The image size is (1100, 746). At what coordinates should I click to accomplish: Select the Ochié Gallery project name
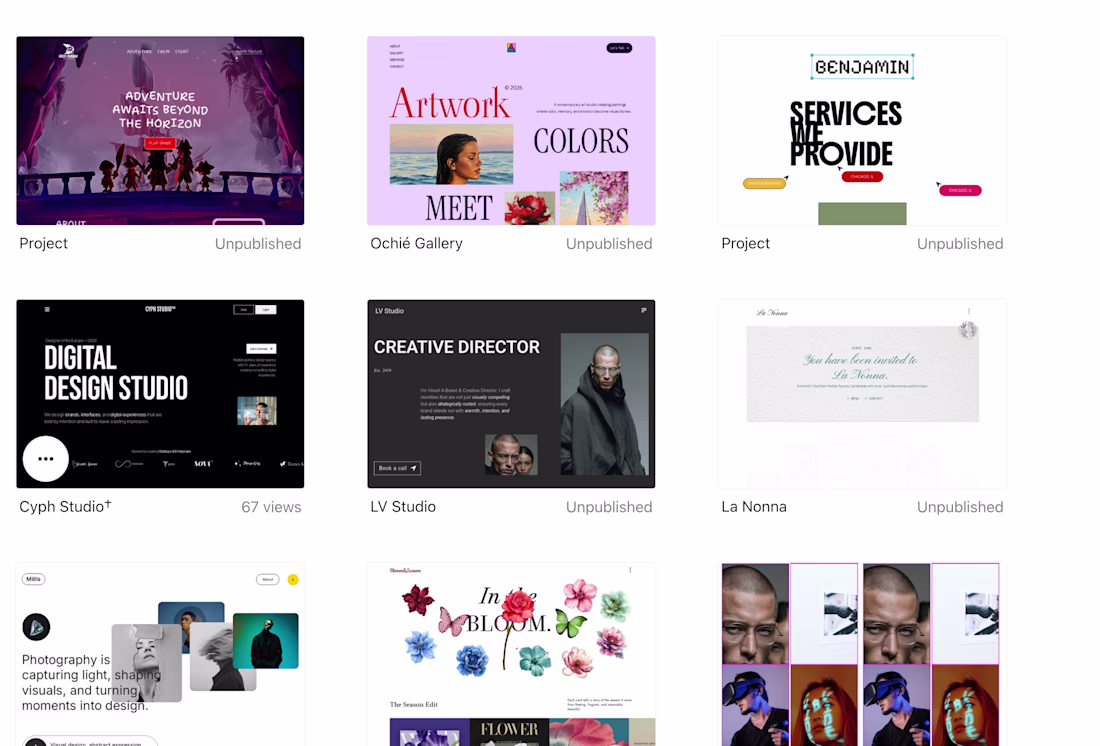(416, 244)
